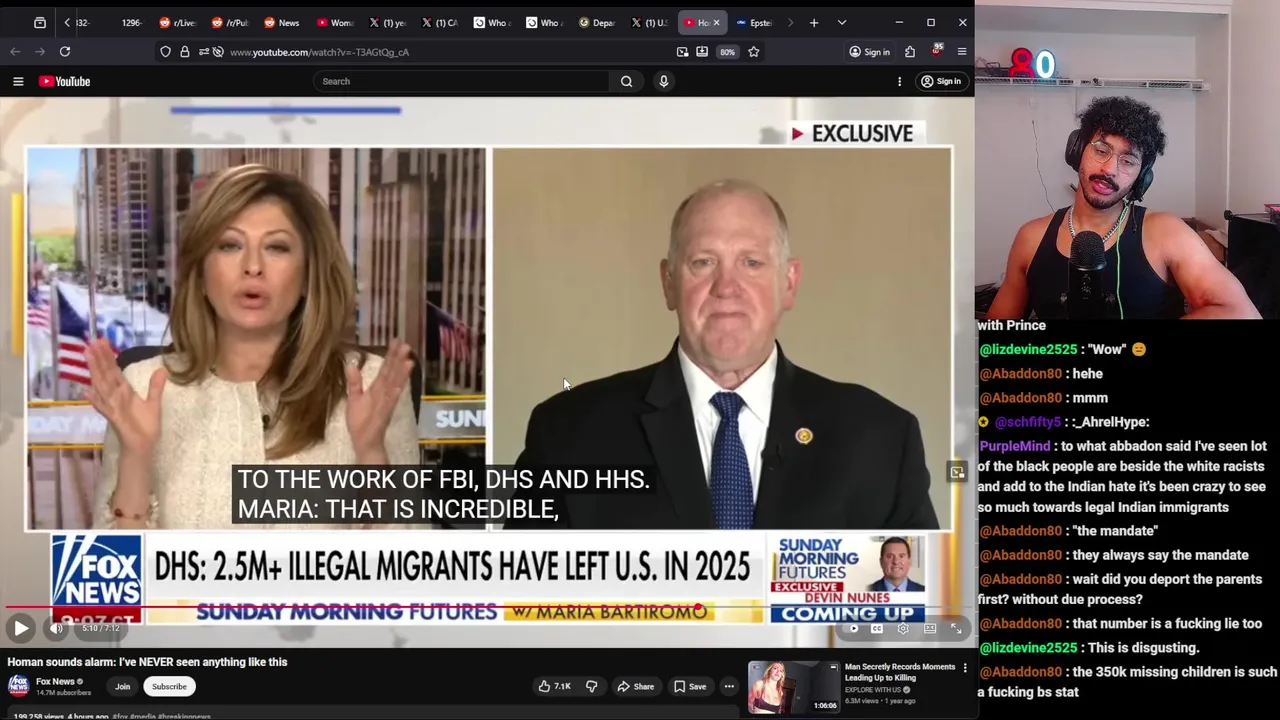This screenshot has width=1280, height=720.
Task: Reset the 80% zoom level badge
Action: pyautogui.click(x=727, y=52)
